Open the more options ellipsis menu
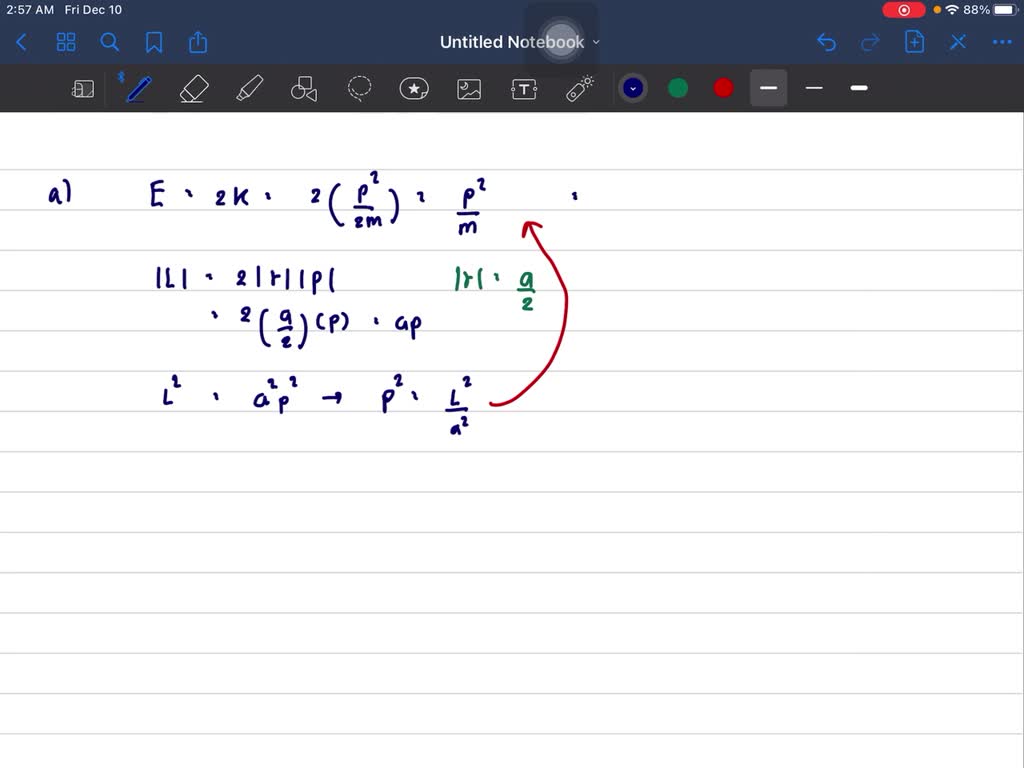This screenshot has height=768, width=1024. click(1002, 42)
